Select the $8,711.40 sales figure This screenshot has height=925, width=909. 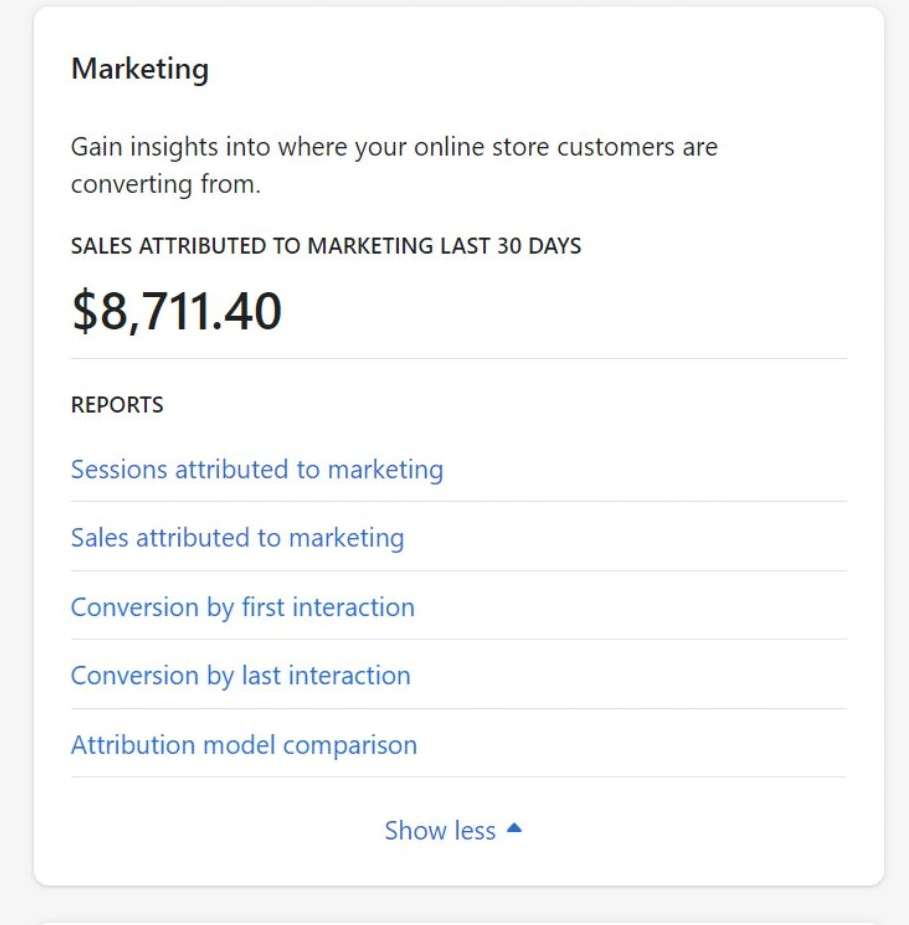click(176, 311)
